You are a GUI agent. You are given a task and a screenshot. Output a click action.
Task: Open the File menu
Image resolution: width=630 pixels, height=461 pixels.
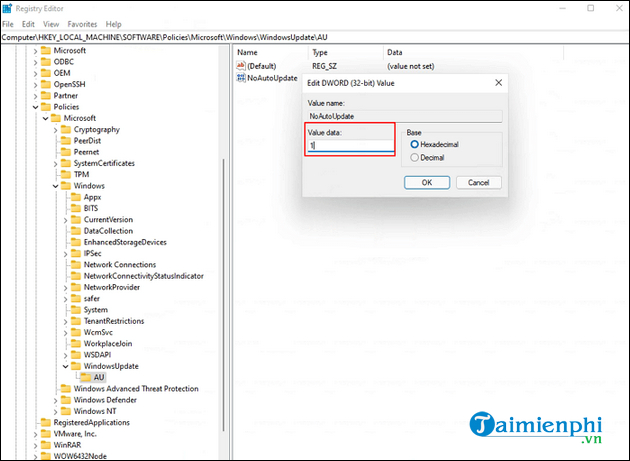8,24
